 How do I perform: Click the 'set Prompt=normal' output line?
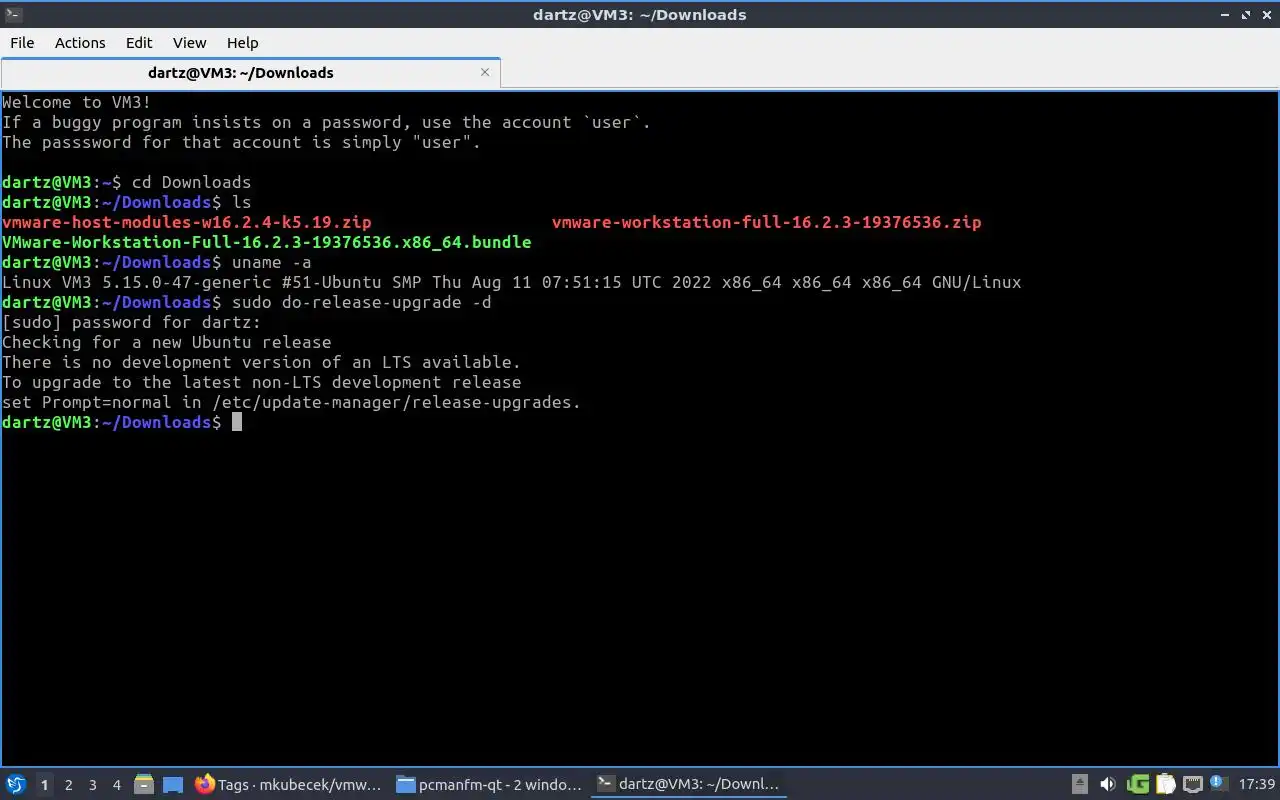(x=292, y=402)
